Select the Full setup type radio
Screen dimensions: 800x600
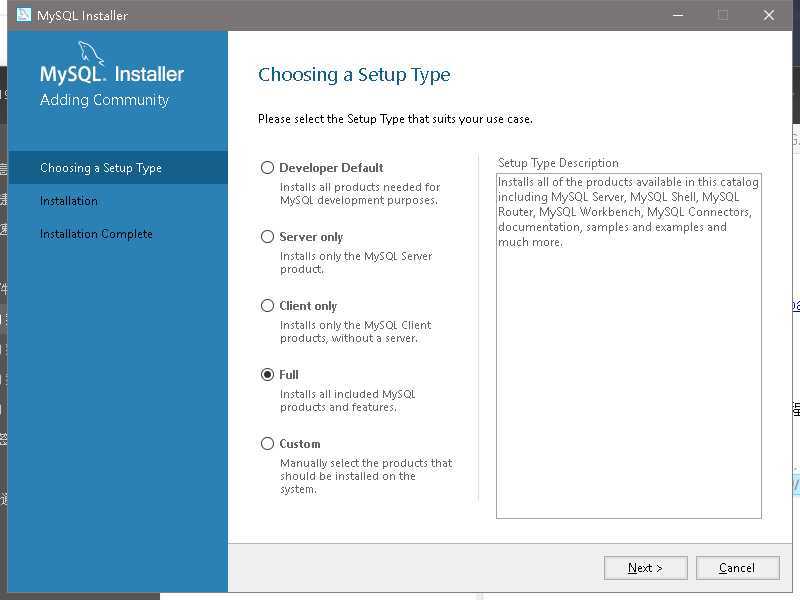click(x=267, y=374)
